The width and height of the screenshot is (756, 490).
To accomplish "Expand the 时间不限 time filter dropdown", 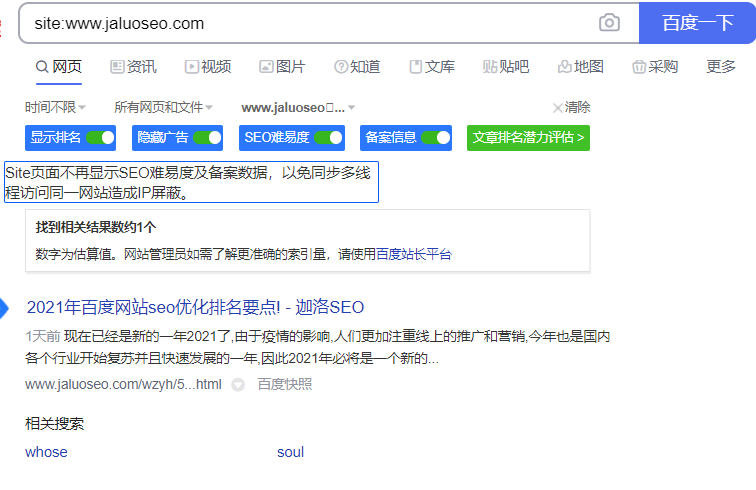I will [x=55, y=107].
